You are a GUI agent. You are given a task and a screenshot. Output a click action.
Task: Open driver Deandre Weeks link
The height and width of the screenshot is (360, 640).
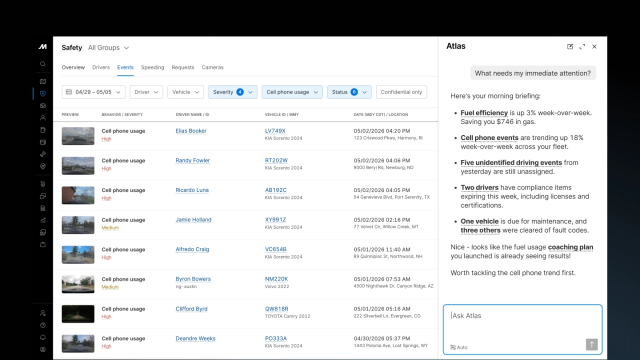(x=196, y=338)
